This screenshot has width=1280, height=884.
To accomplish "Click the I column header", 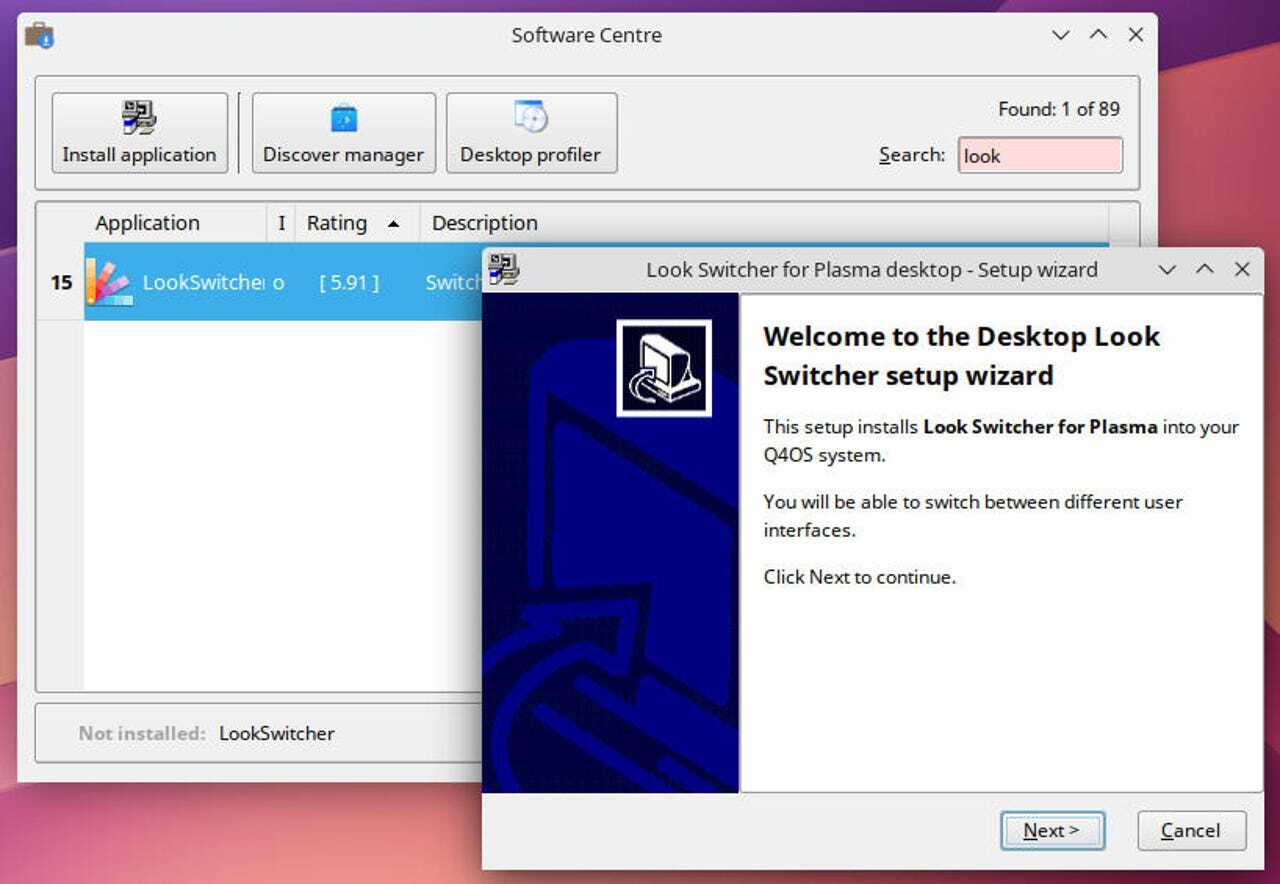I will pos(281,223).
